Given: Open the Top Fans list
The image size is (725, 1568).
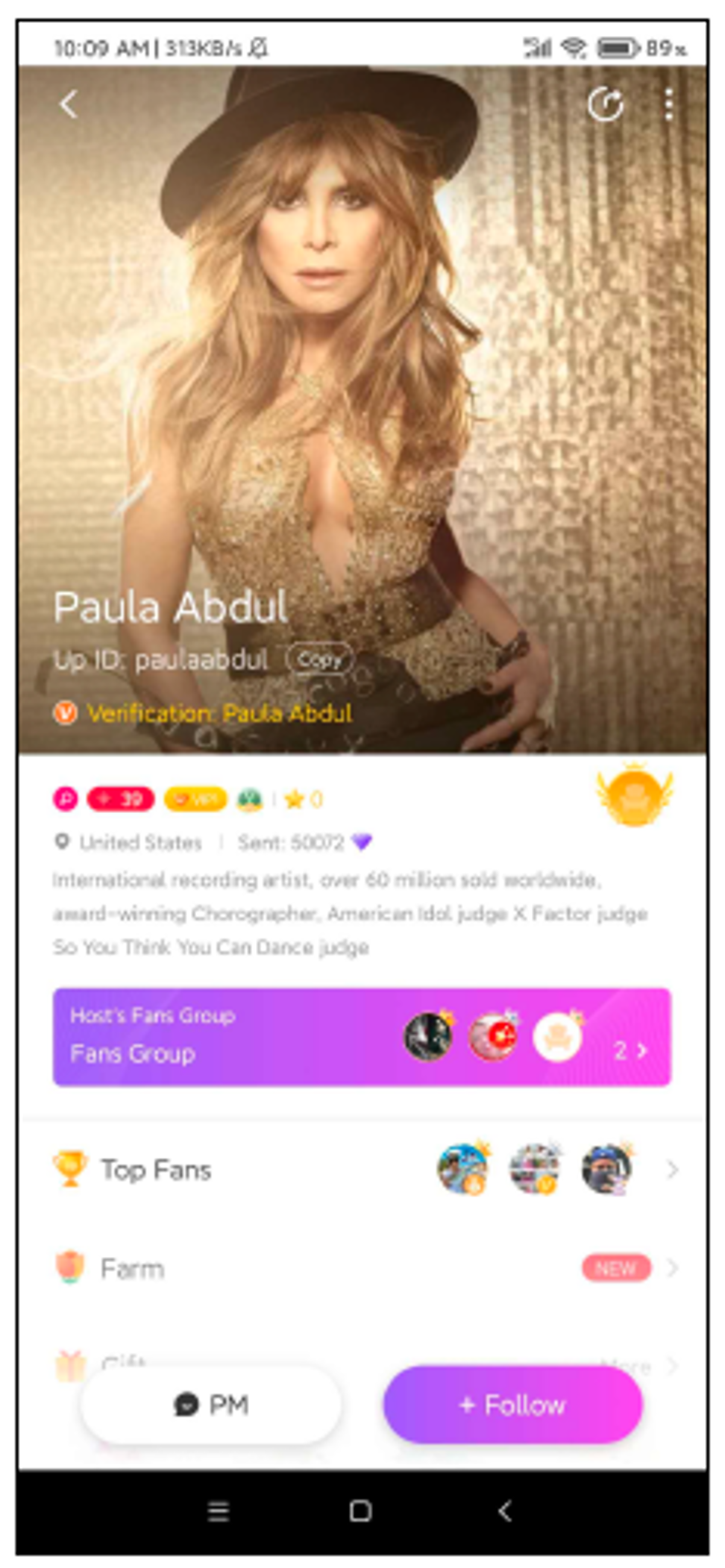Looking at the screenshot, I should (x=362, y=1169).
